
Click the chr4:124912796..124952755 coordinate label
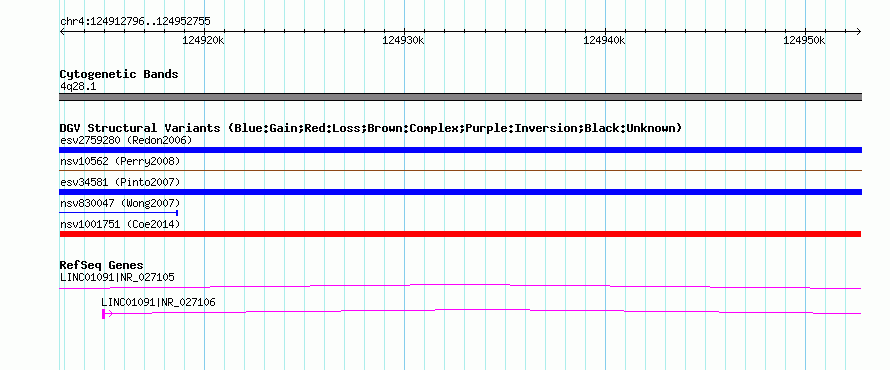[135, 22]
